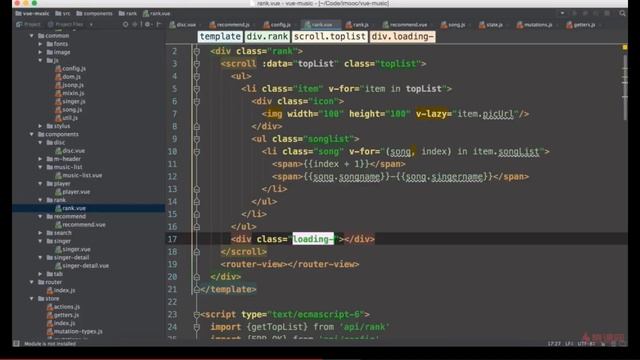Collapse the store folder
The height and width of the screenshot is (360, 640).
click(x=31, y=298)
